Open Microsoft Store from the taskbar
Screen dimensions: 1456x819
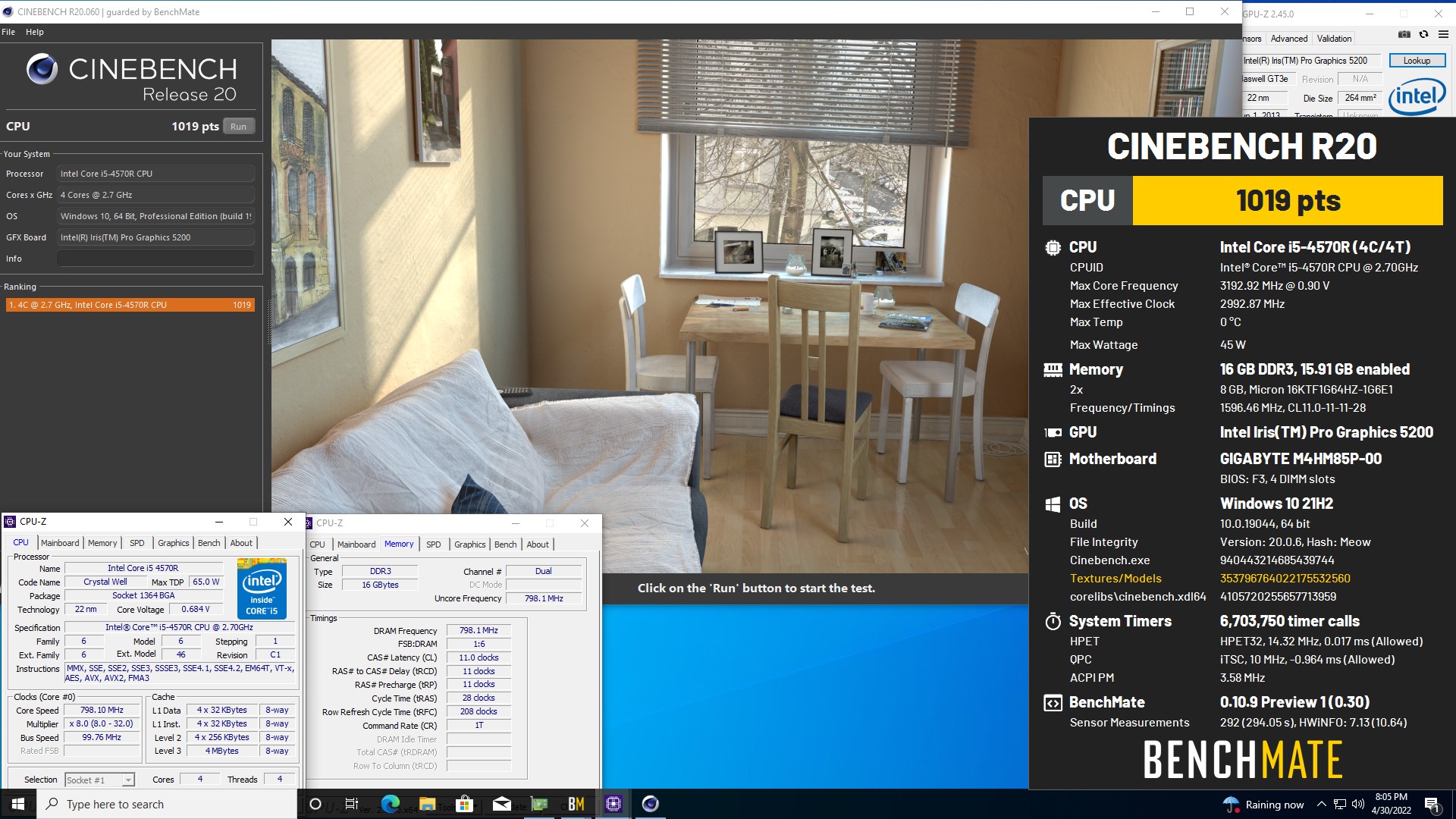point(465,804)
